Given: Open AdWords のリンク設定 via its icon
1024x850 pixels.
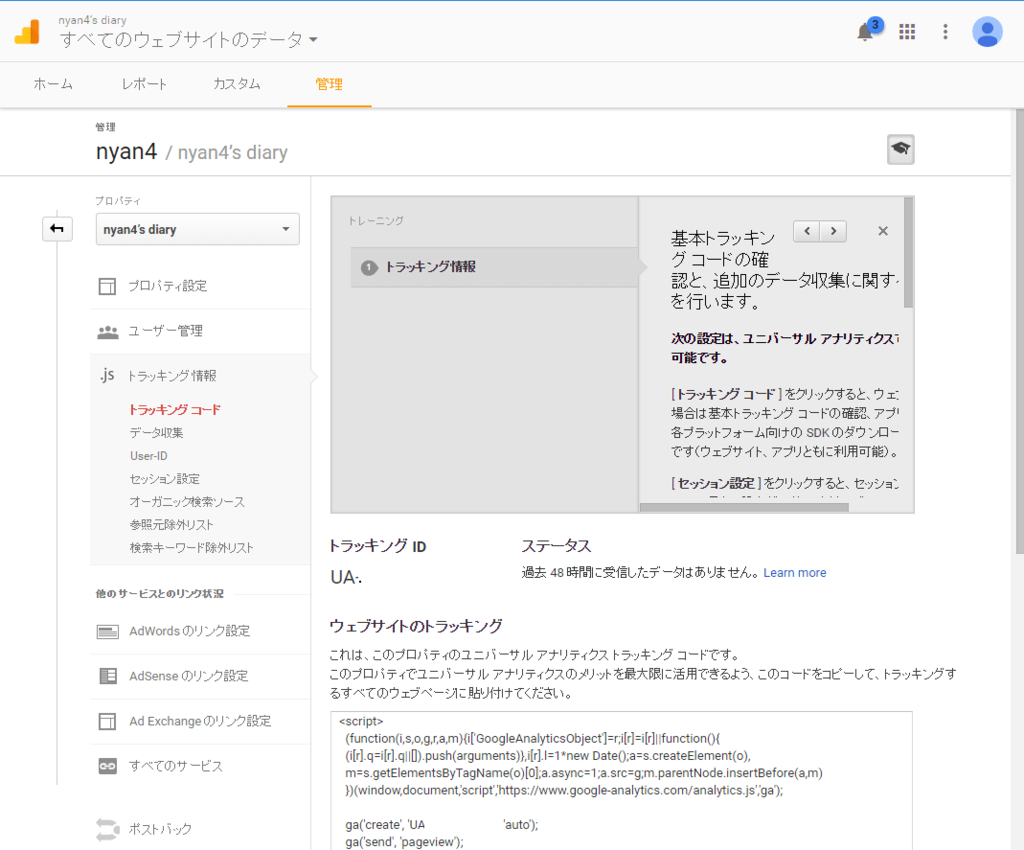Looking at the screenshot, I should point(107,631).
